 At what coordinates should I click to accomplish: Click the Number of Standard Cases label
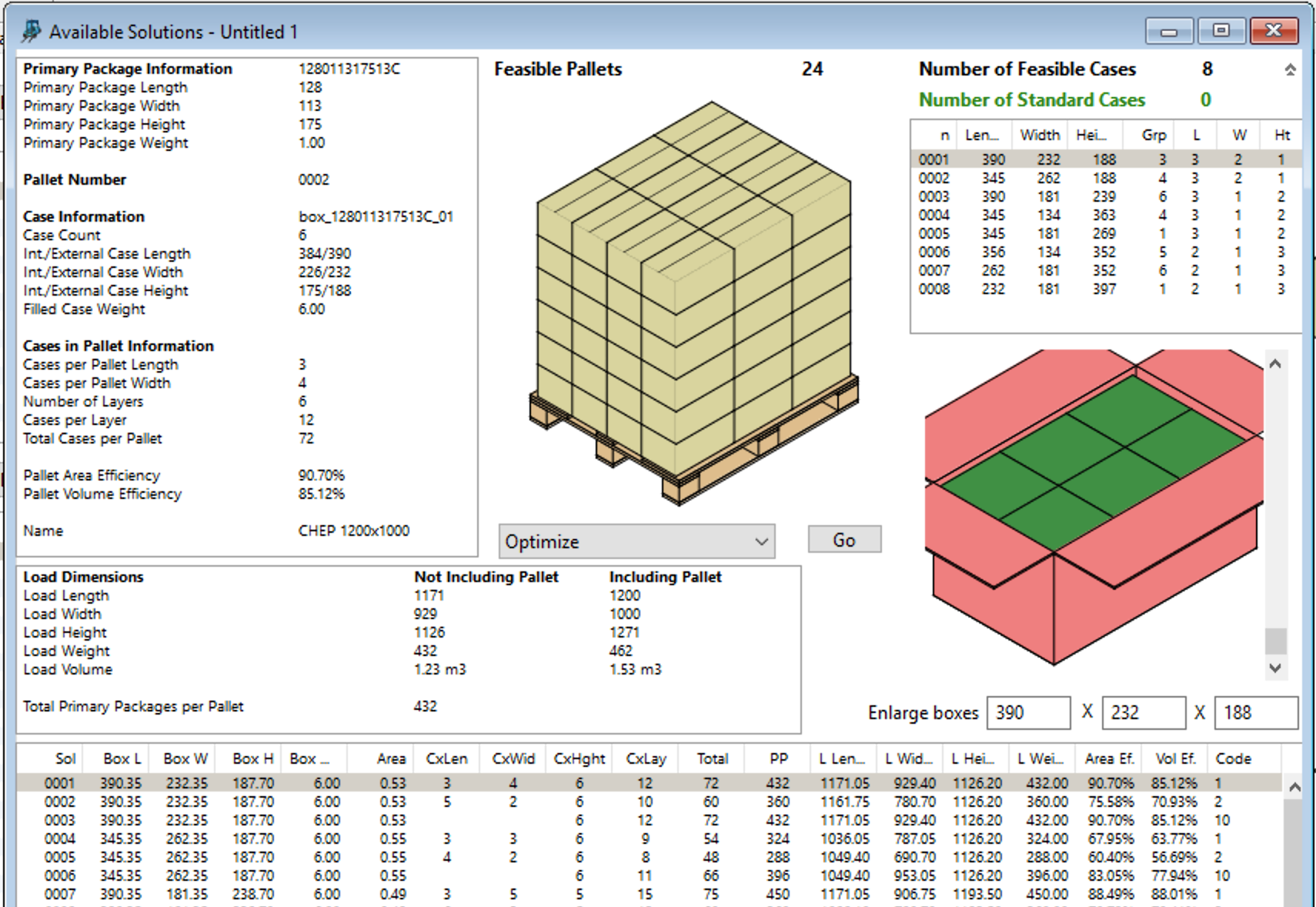pyautogui.click(x=1032, y=100)
